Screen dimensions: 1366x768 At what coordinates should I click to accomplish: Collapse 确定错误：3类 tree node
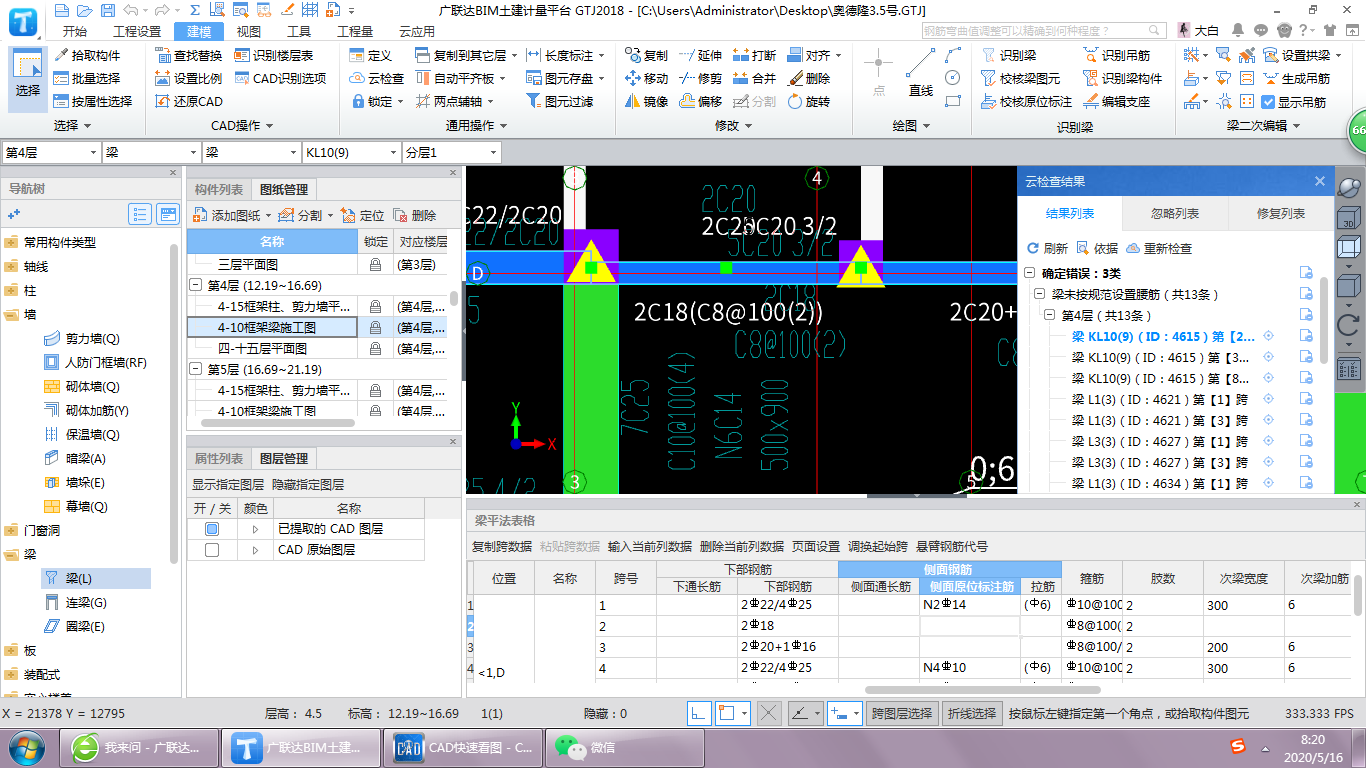[x=1030, y=273]
